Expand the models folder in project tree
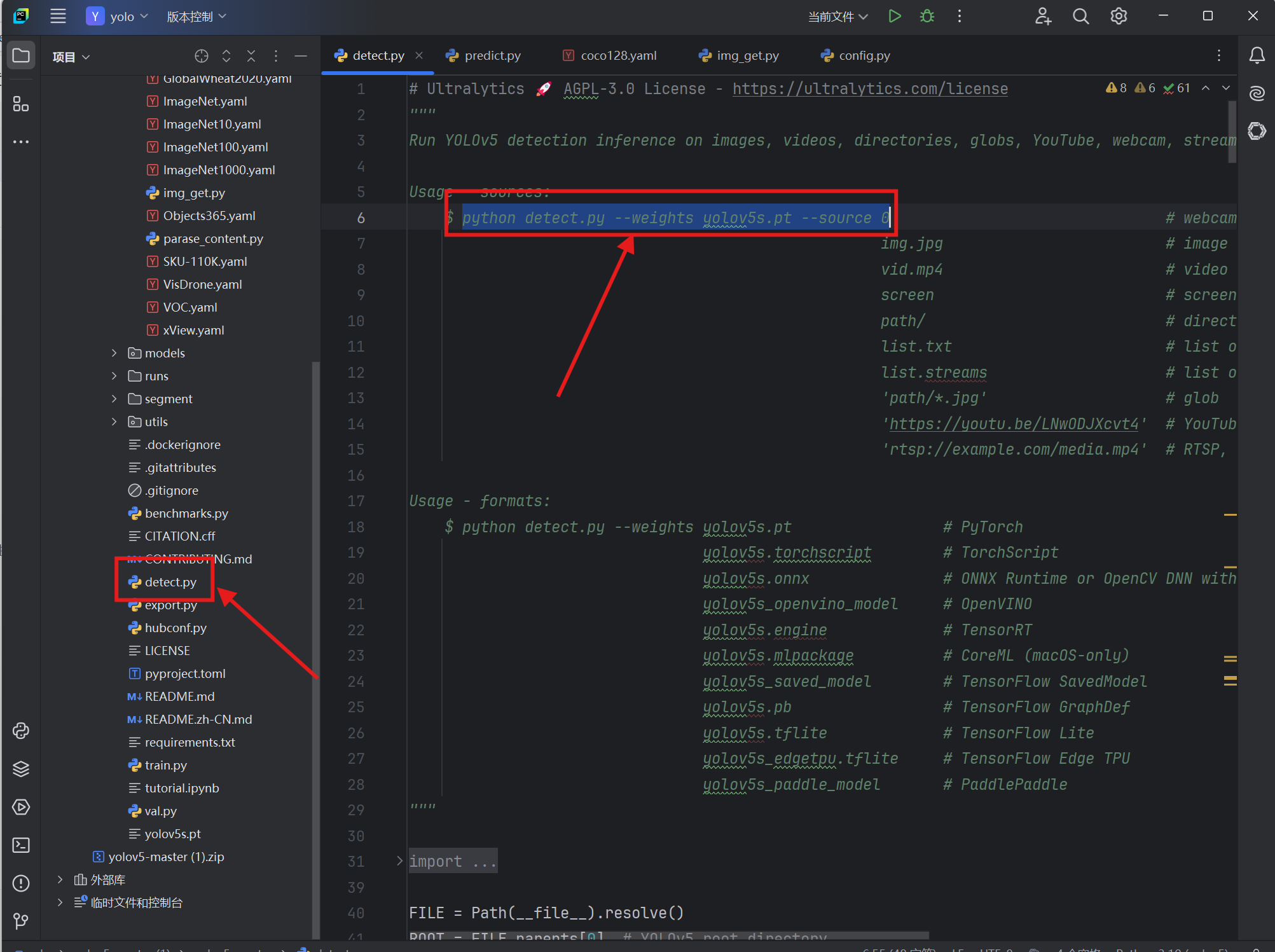 tap(114, 353)
